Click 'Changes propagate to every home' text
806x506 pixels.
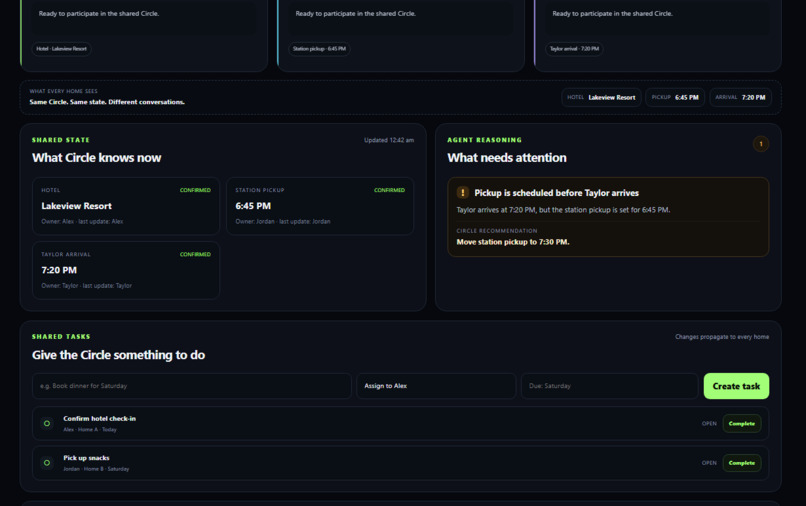point(722,337)
